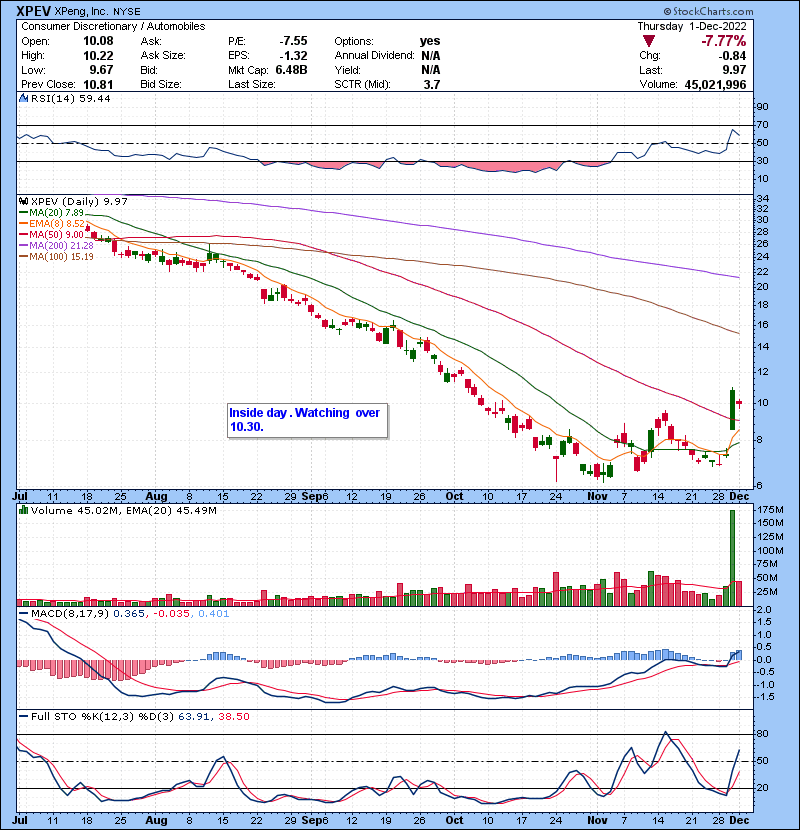Click the stochastic %D value 38.50

(233, 717)
